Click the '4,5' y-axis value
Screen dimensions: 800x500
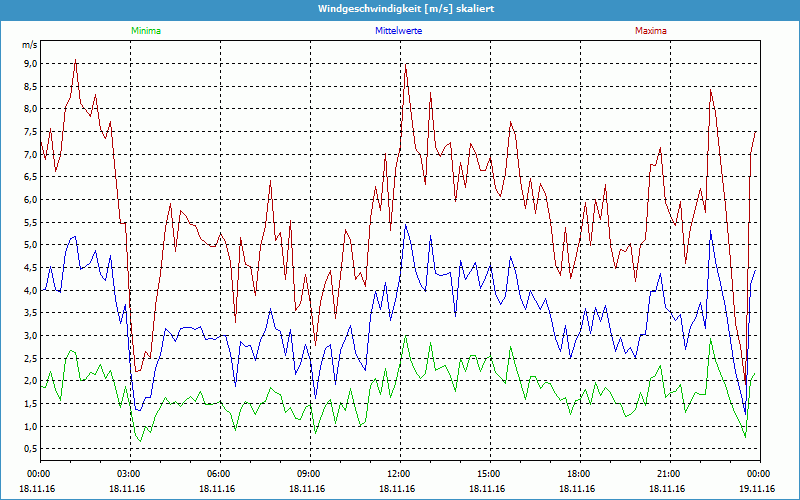30,267
